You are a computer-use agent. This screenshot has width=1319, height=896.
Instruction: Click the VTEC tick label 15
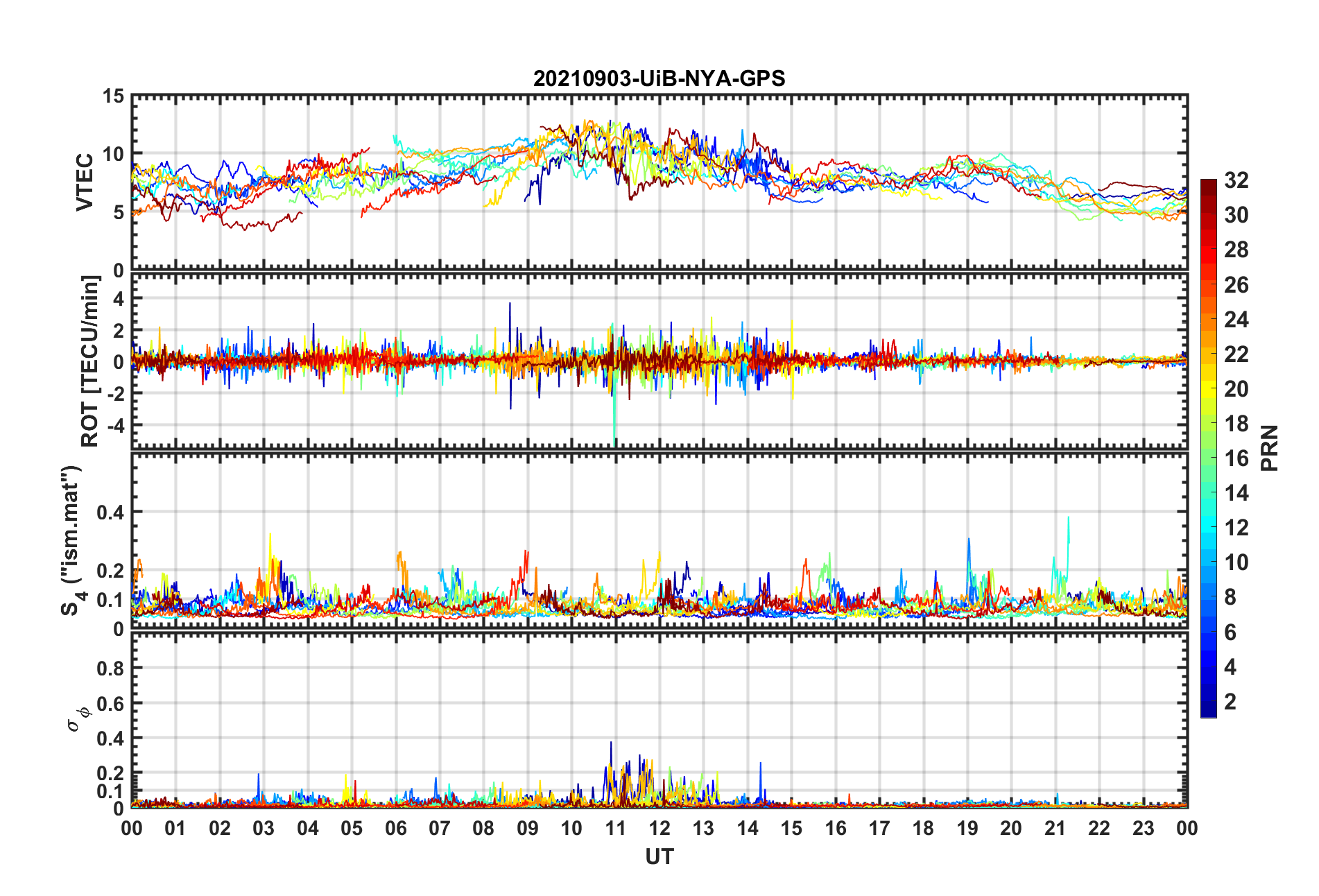113,96
